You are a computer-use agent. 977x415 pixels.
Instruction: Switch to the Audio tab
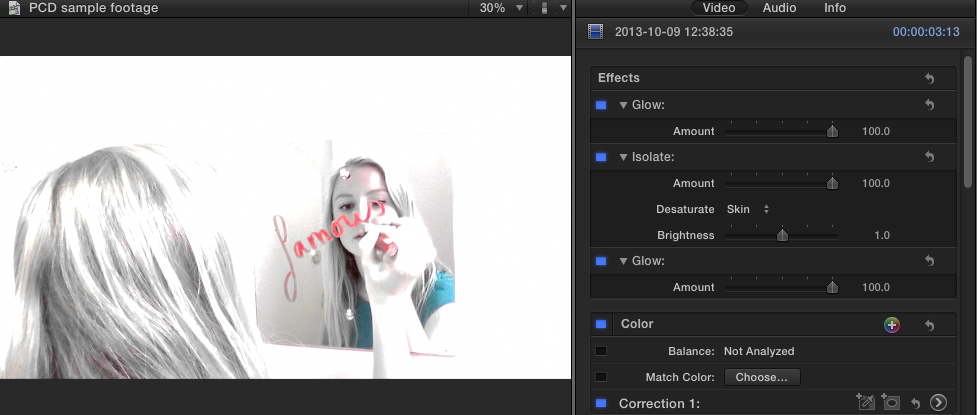[x=779, y=8]
